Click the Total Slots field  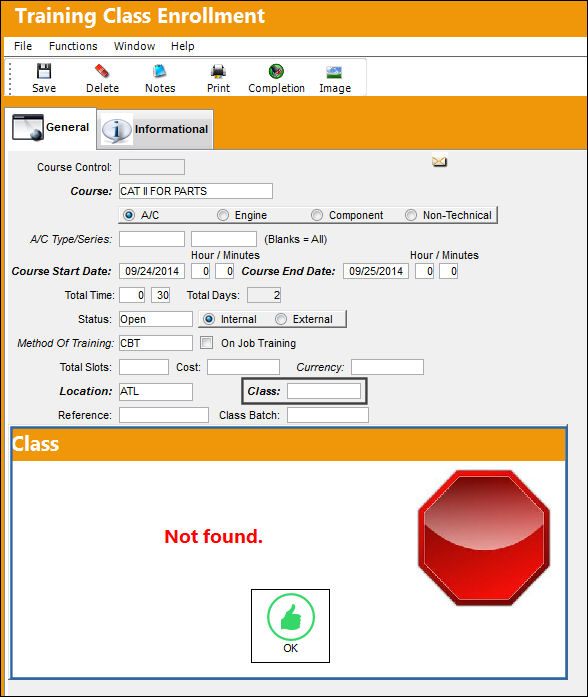144,367
